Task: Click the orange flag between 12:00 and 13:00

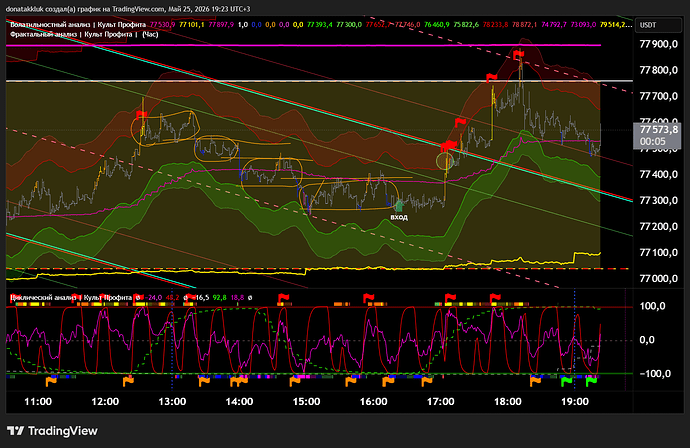Action: pos(128,381)
